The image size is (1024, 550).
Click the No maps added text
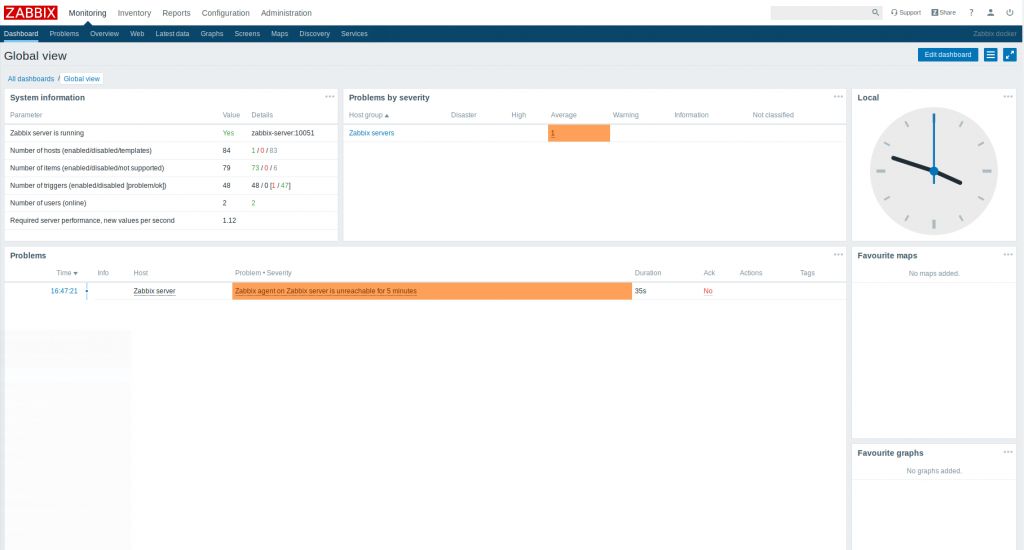[934, 274]
